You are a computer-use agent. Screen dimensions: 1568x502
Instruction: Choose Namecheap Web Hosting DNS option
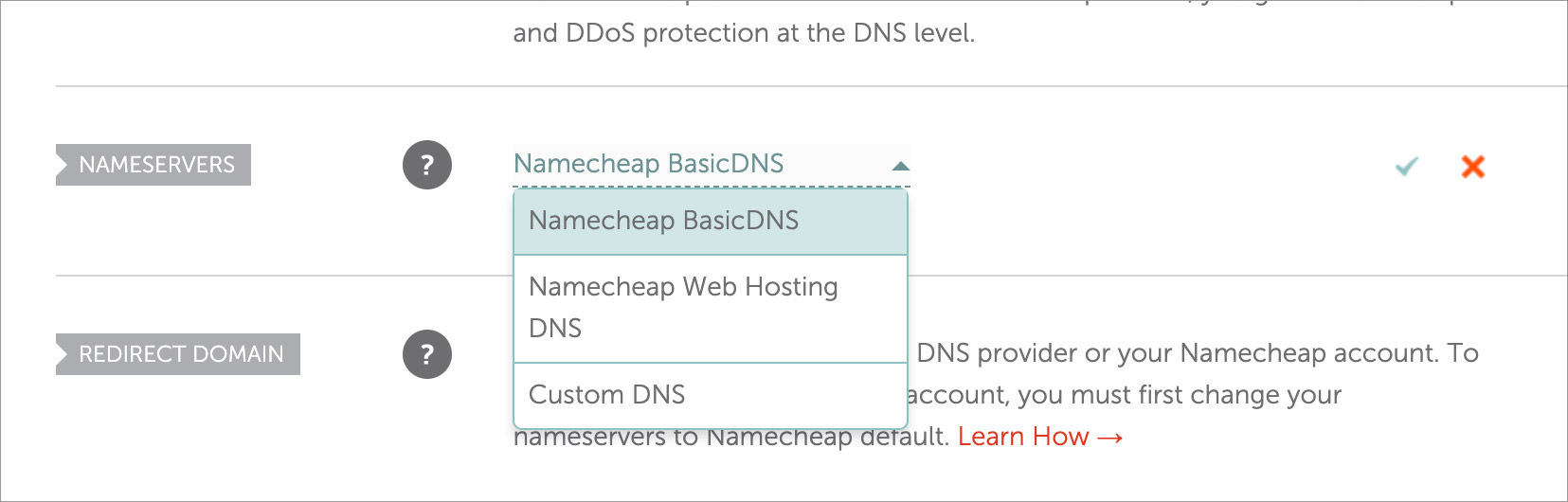tap(711, 309)
